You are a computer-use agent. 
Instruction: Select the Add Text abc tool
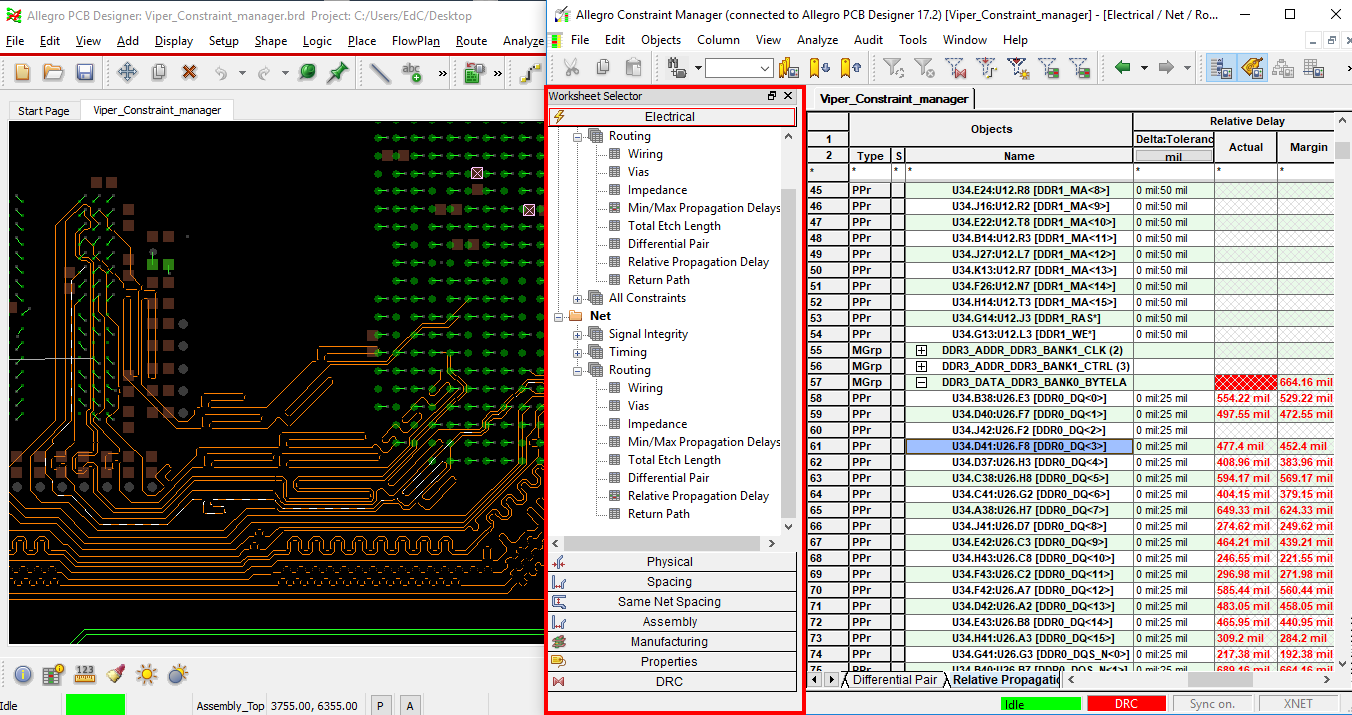tap(411, 72)
